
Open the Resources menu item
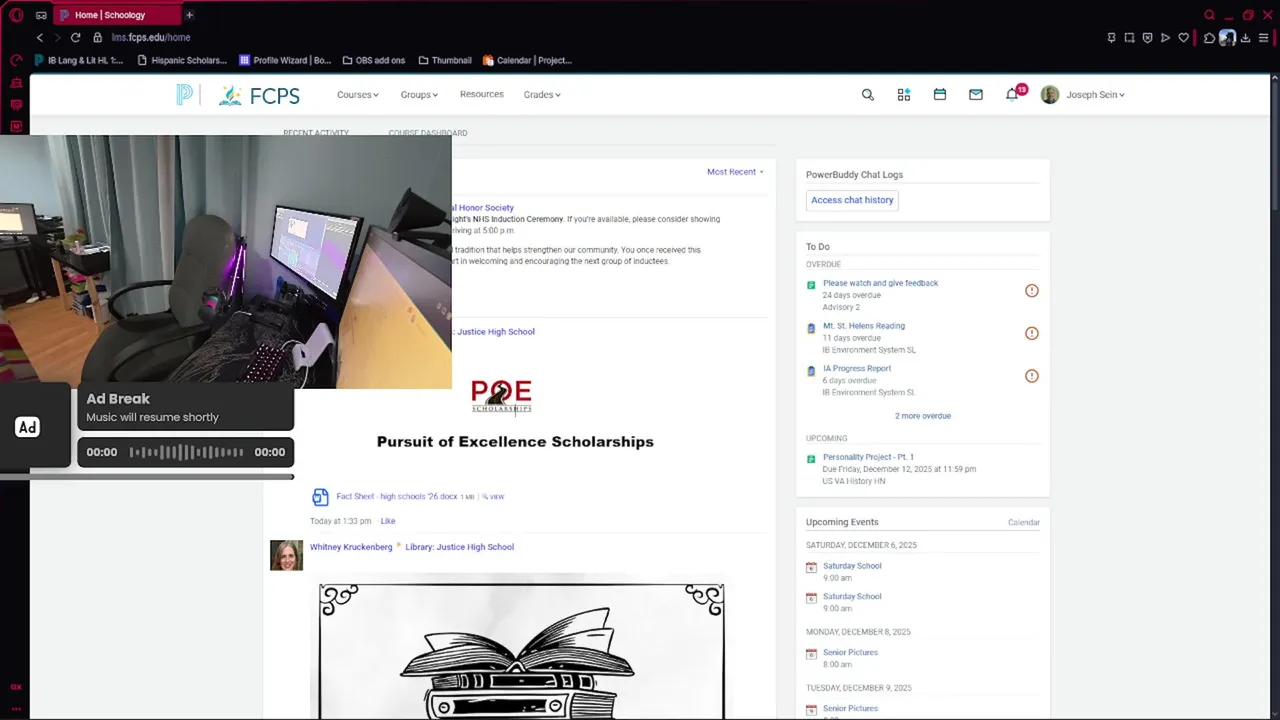click(x=481, y=94)
